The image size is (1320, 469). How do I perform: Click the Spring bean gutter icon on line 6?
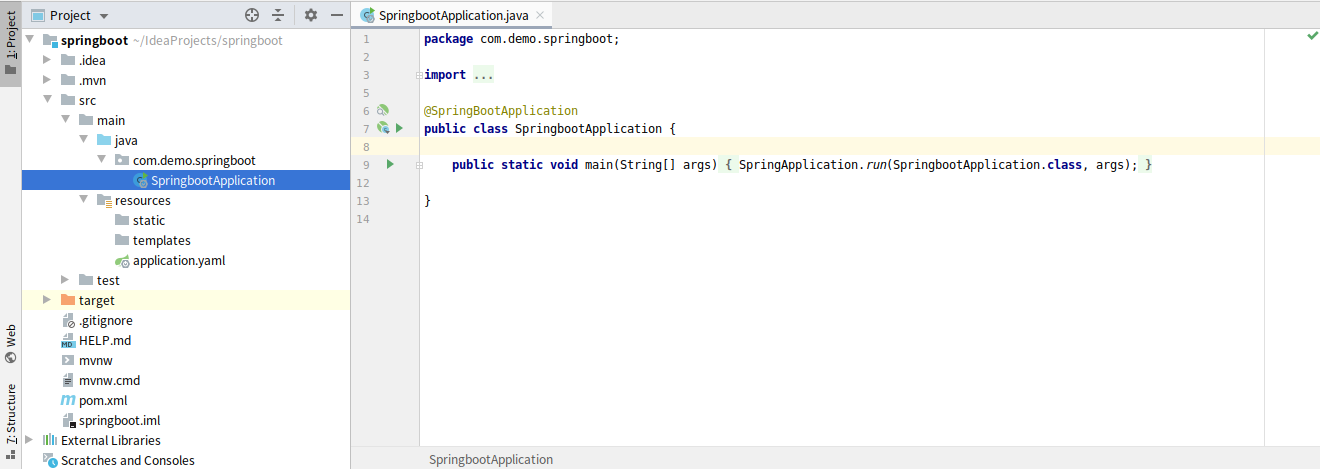point(382,110)
